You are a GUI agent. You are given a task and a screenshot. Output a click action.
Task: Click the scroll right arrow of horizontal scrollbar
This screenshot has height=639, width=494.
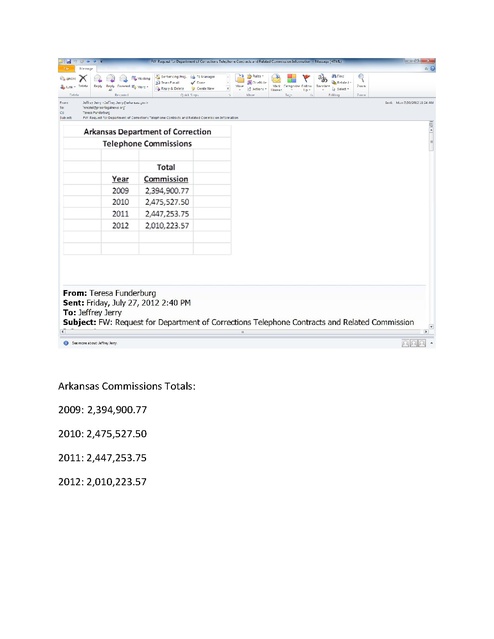pyautogui.click(x=426, y=332)
